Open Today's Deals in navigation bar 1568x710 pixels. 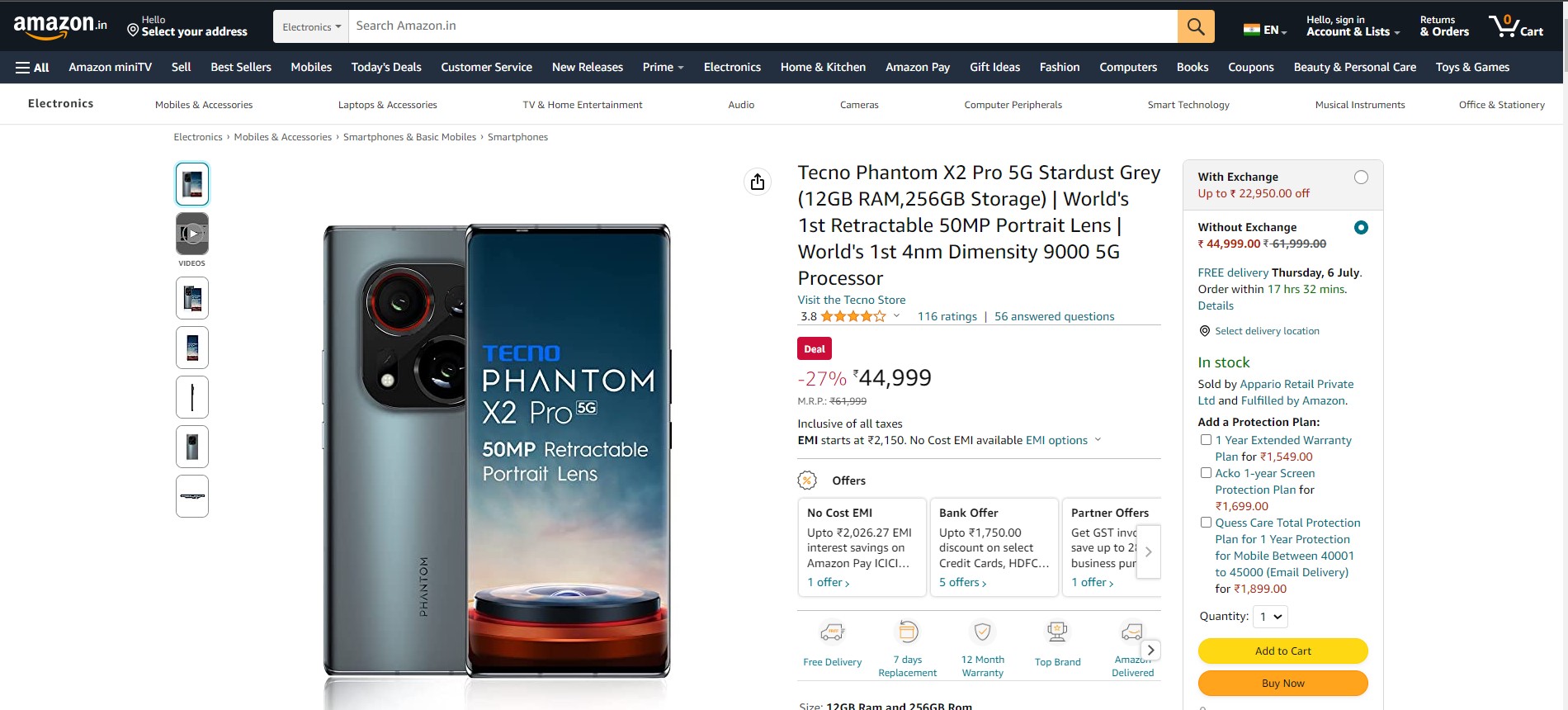coord(386,68)
